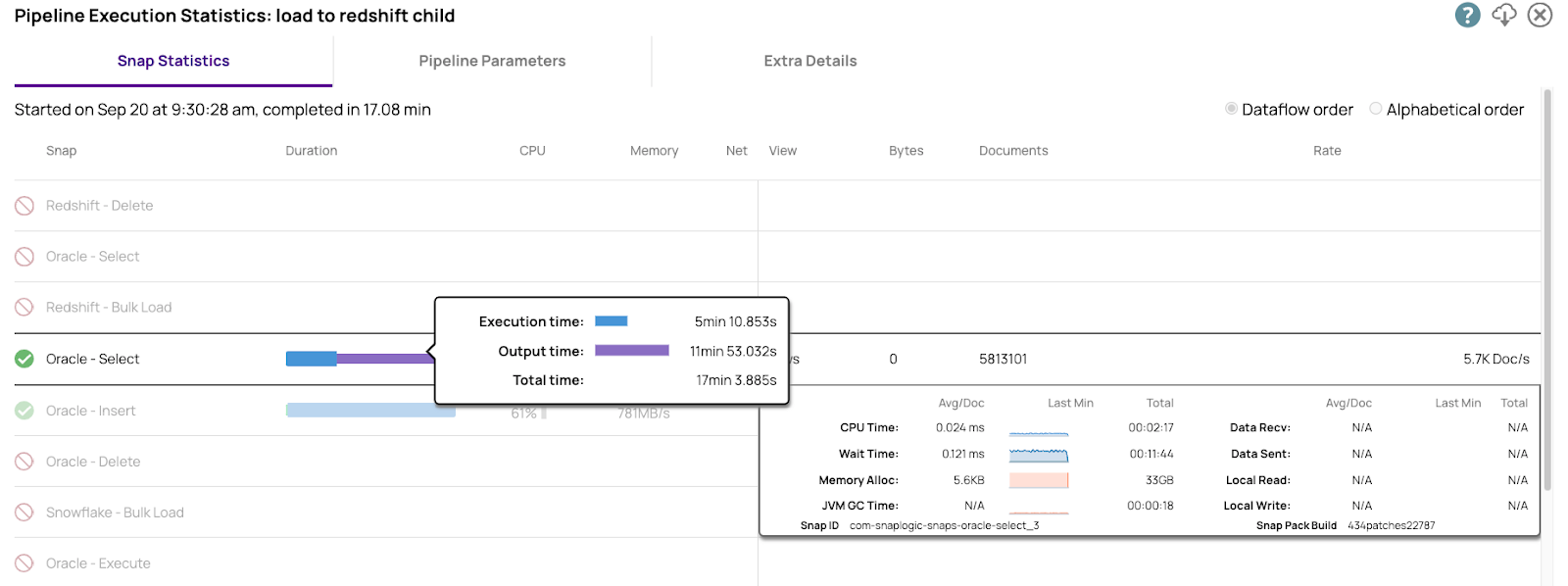Image resolution: width=1568 pixels, height=586 pixels.
Task: Select the Alphabetical order radio button
Action: click(1376, 109)
